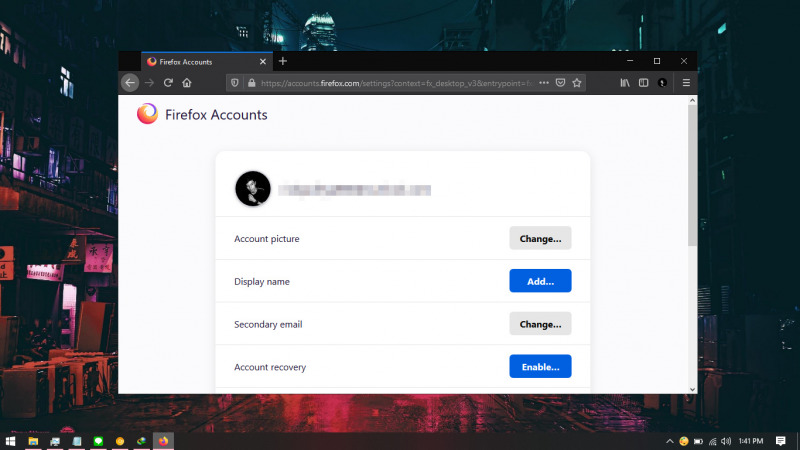800x450 pixels.
Task: Click the "Firefox Accounts" page heading
Action: coord(216,114)
